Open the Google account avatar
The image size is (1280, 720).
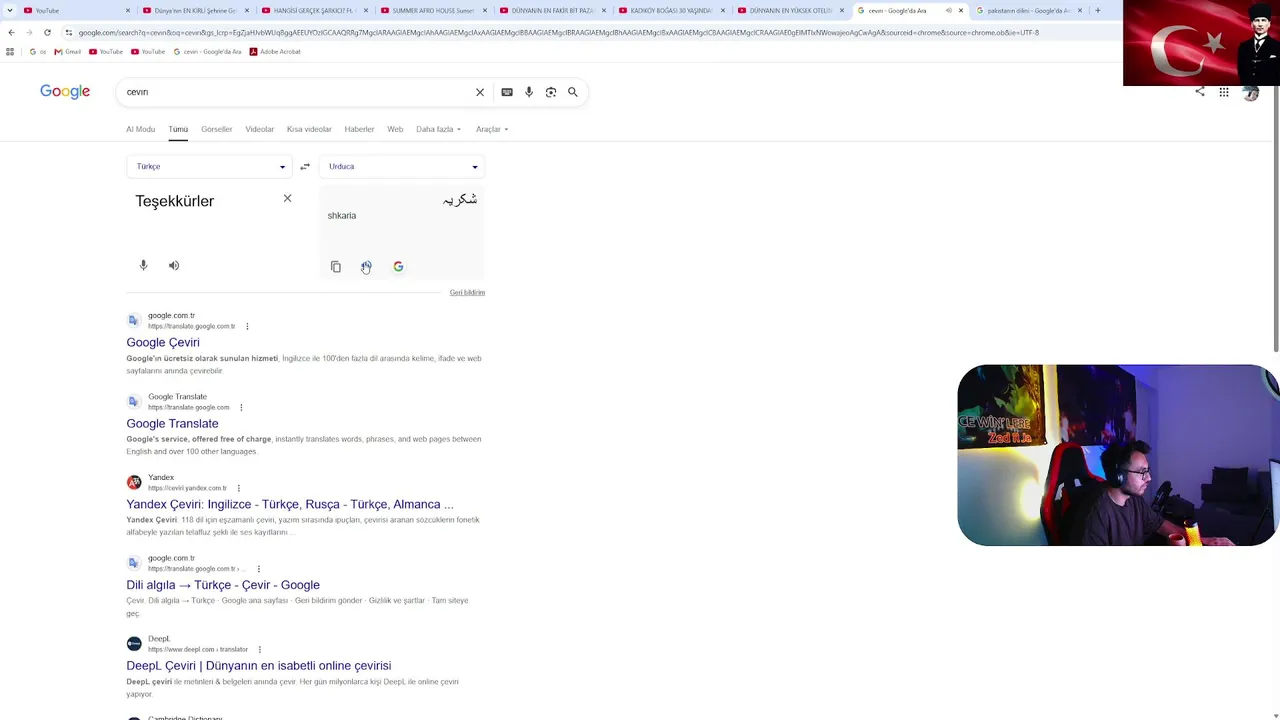[x=1250, y=93]
